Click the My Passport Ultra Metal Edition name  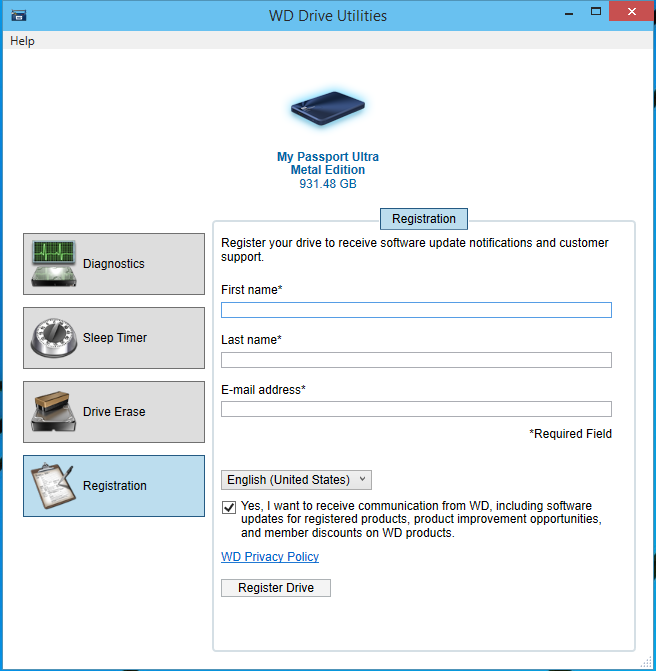point(328,163)
